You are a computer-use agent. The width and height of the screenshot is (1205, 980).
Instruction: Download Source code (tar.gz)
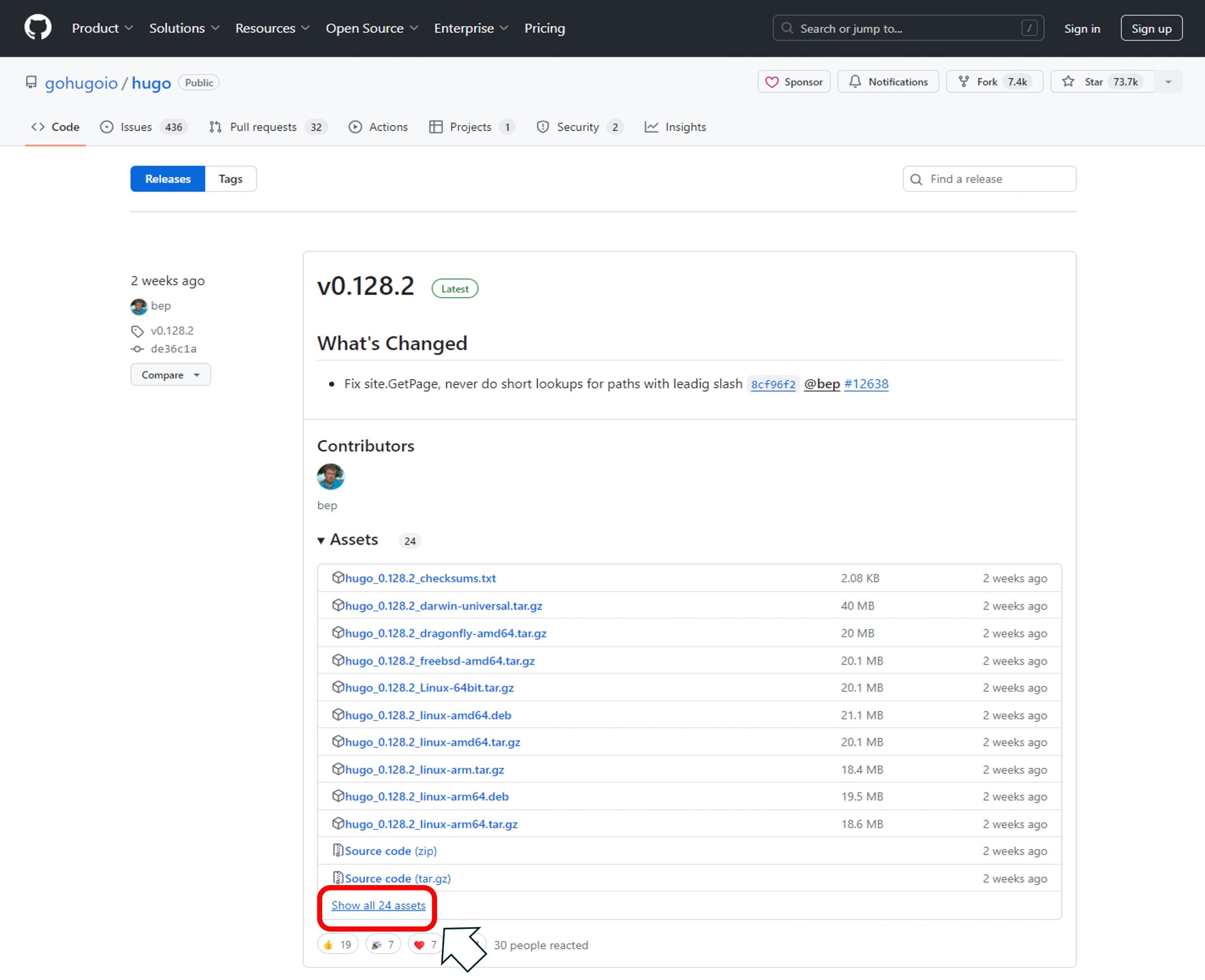(398, 879)
